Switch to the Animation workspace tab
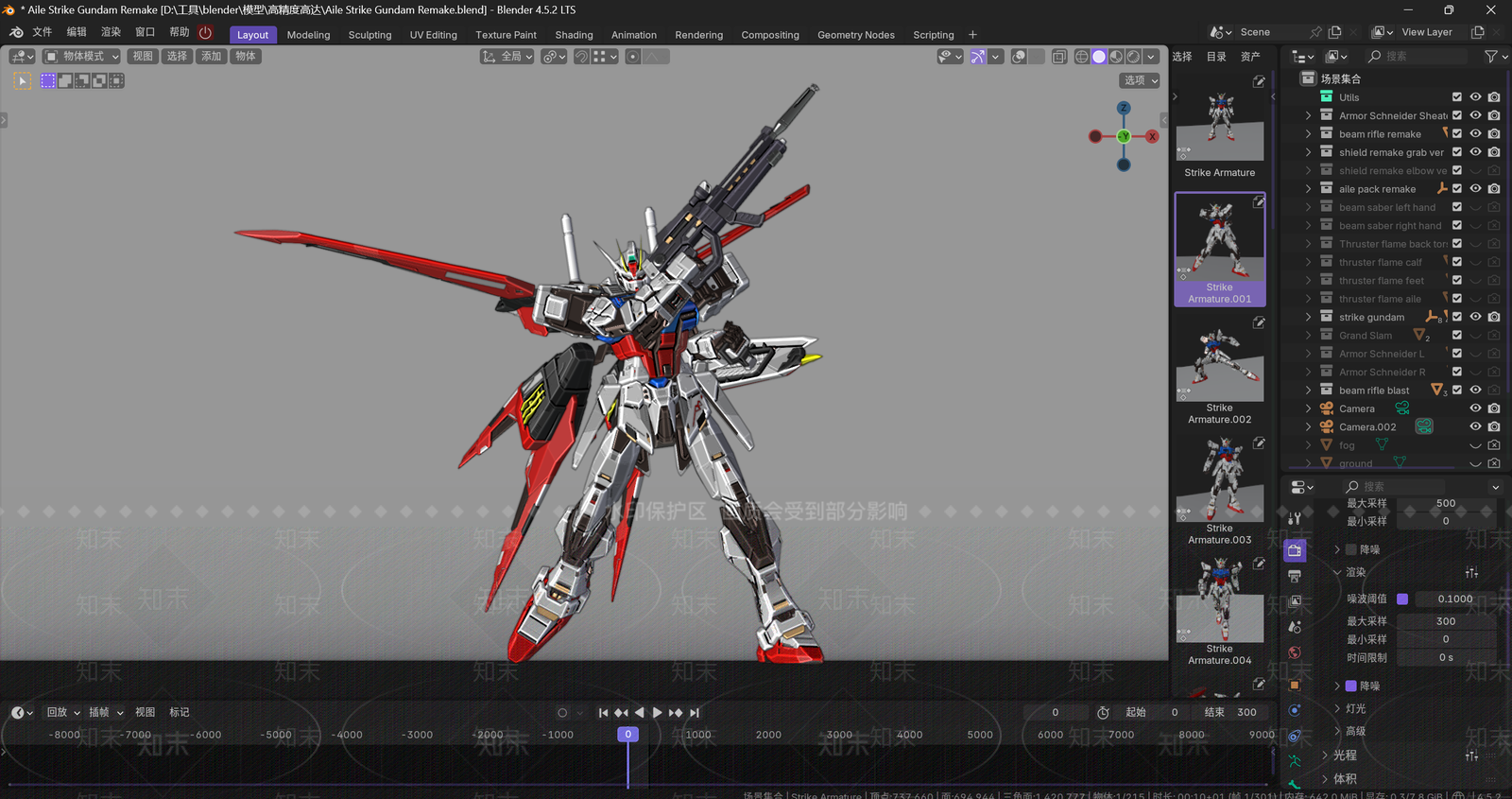Viewport: 1512px width, 799px height. [633, 35]
